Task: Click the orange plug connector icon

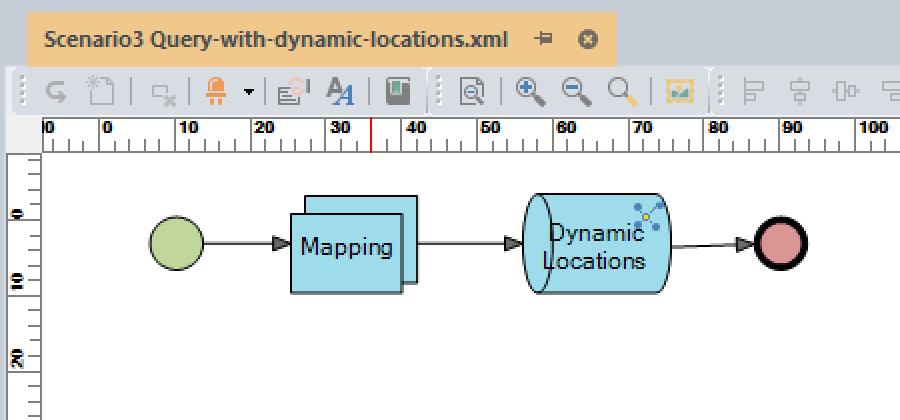Action: [216, 92]
